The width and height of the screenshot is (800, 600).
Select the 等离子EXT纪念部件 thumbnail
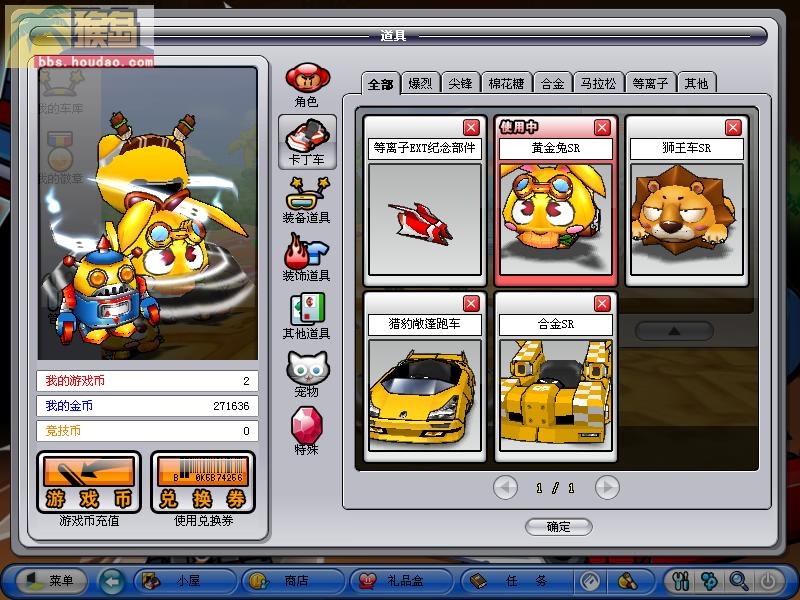click(425, 219)
